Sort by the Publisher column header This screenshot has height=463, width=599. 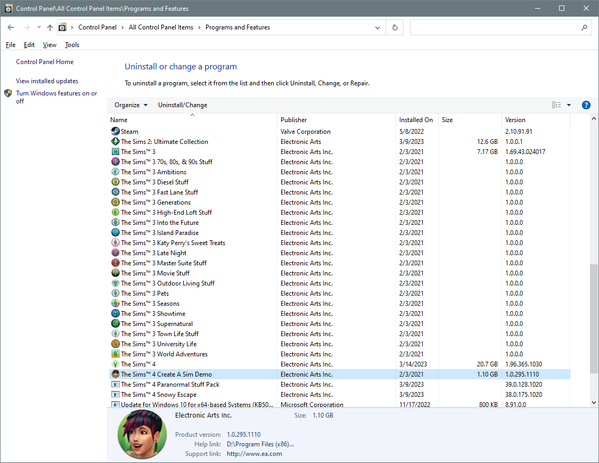337,120
